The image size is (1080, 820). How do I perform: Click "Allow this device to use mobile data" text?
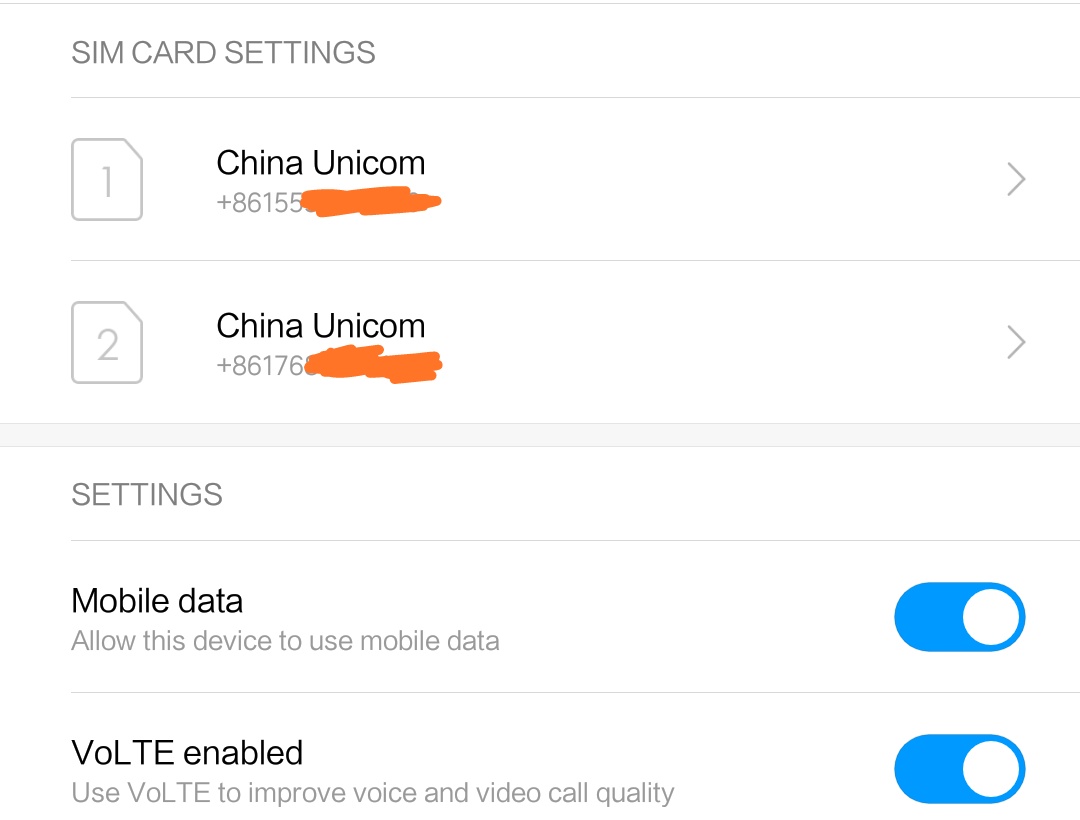coord(285,641)
